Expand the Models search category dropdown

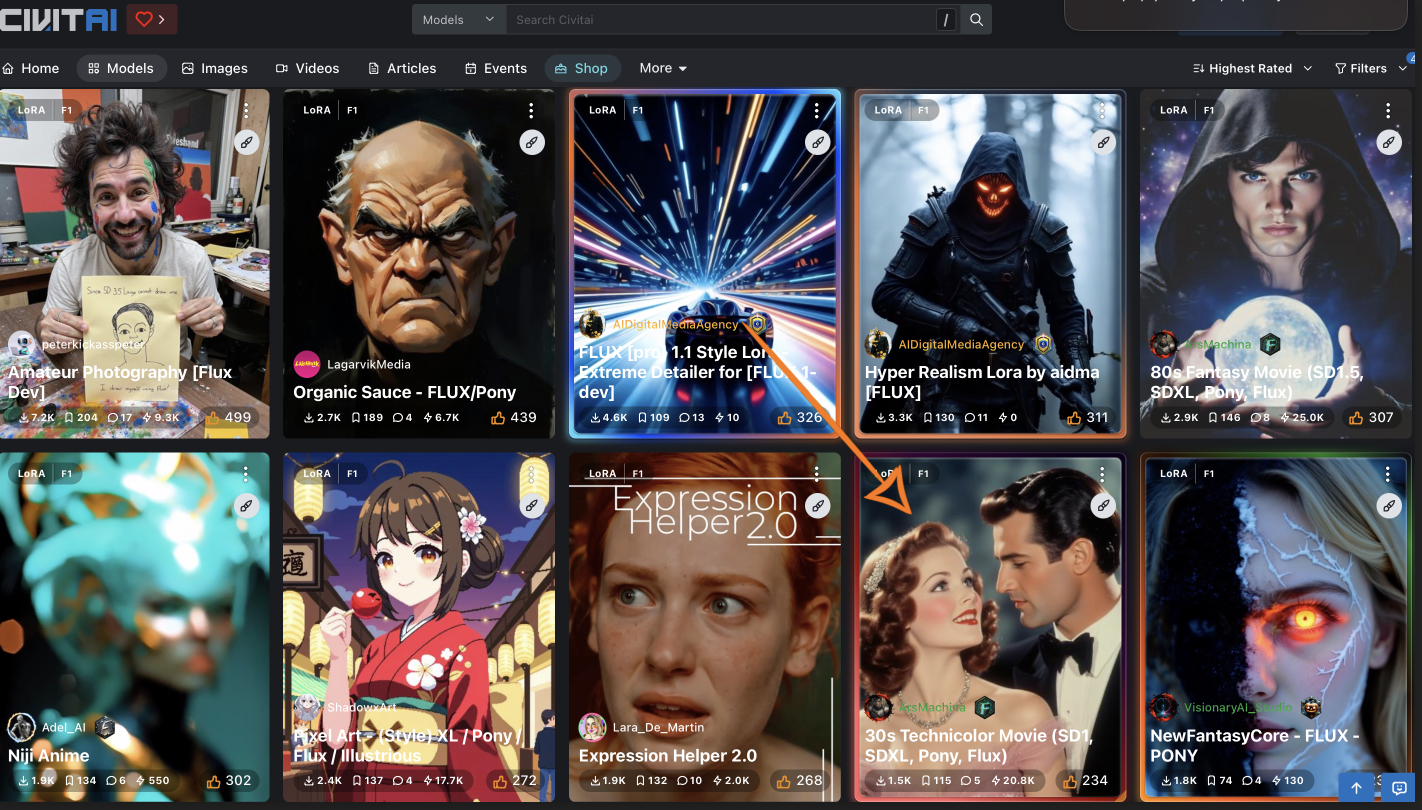coord(458,20)
